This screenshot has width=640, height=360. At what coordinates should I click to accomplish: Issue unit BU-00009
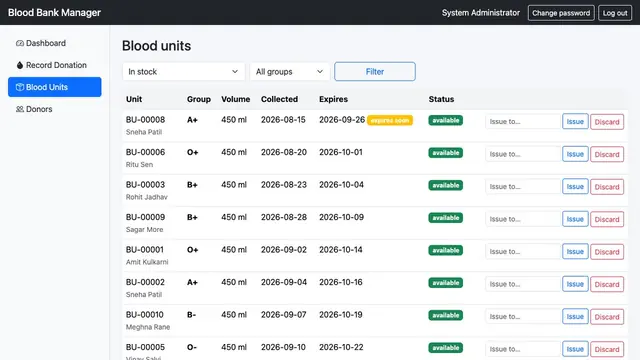(x=575, y=219)
